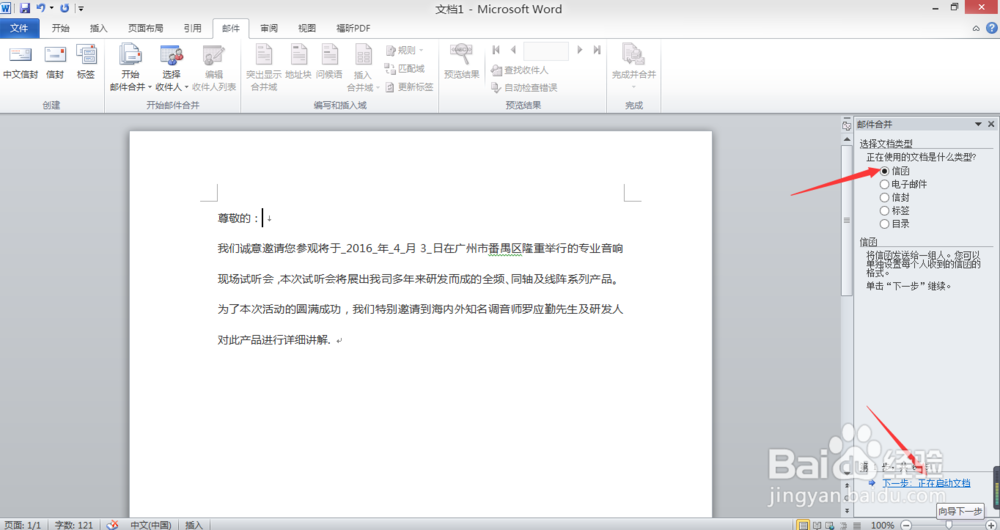
Task: Click the Full Screen Reading view icon
Action: point(816,525)
